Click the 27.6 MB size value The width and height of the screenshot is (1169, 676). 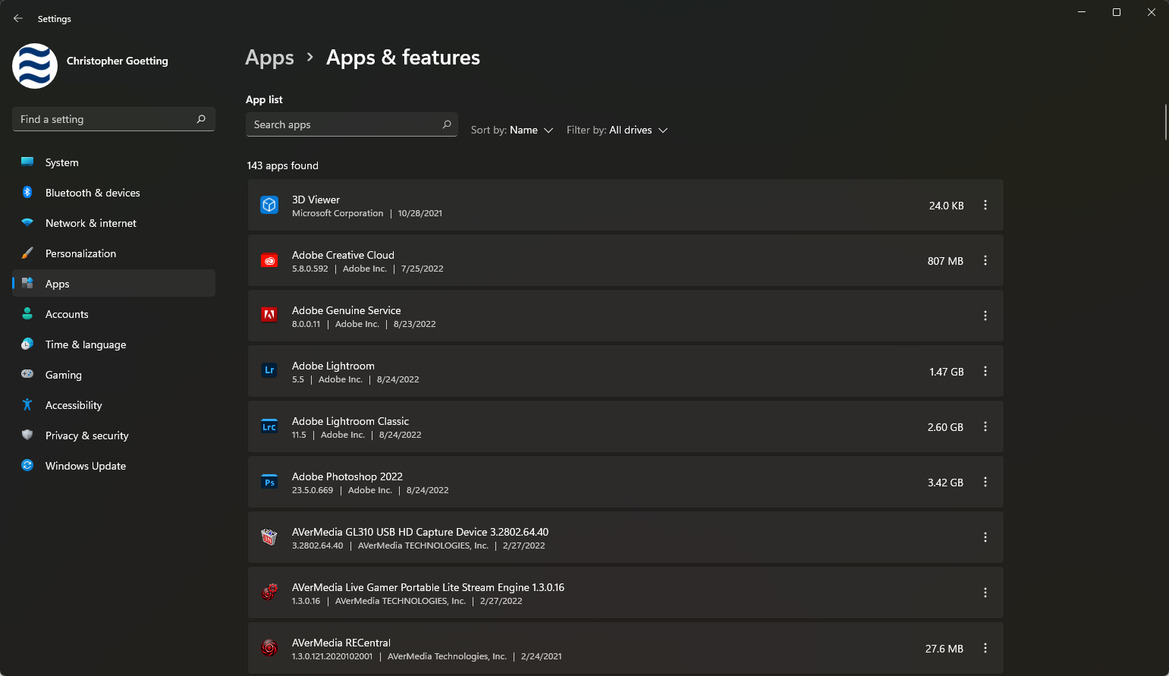click(944, 649)
